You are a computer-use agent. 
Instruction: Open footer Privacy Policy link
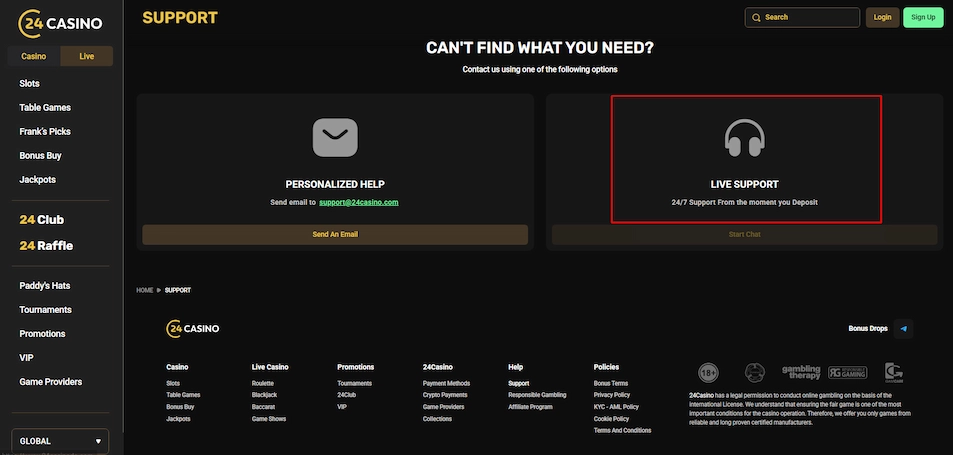coord(612,395)
